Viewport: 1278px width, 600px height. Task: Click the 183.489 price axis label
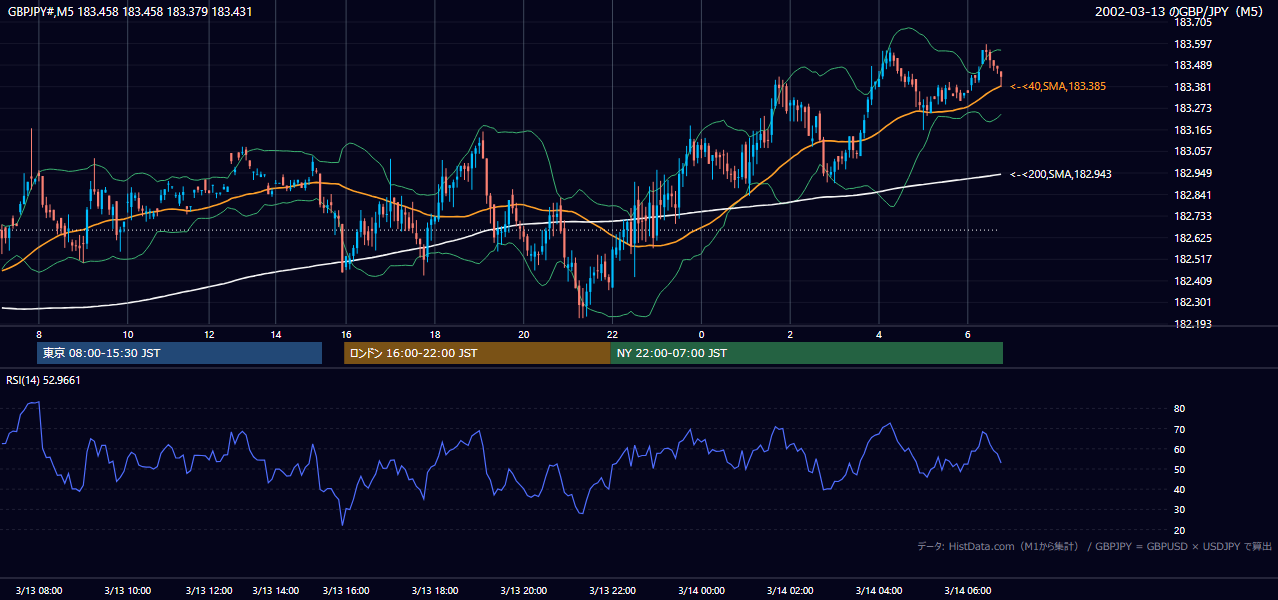click(1191, 65)
